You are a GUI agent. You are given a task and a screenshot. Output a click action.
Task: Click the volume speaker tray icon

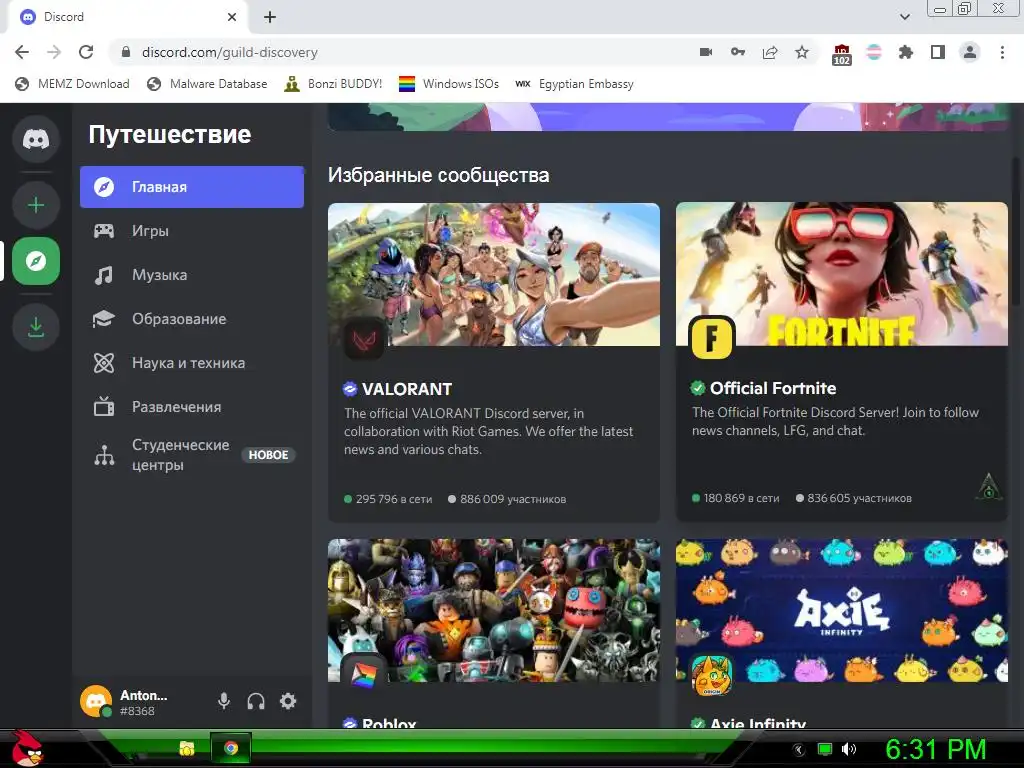(x=849, y=749)
